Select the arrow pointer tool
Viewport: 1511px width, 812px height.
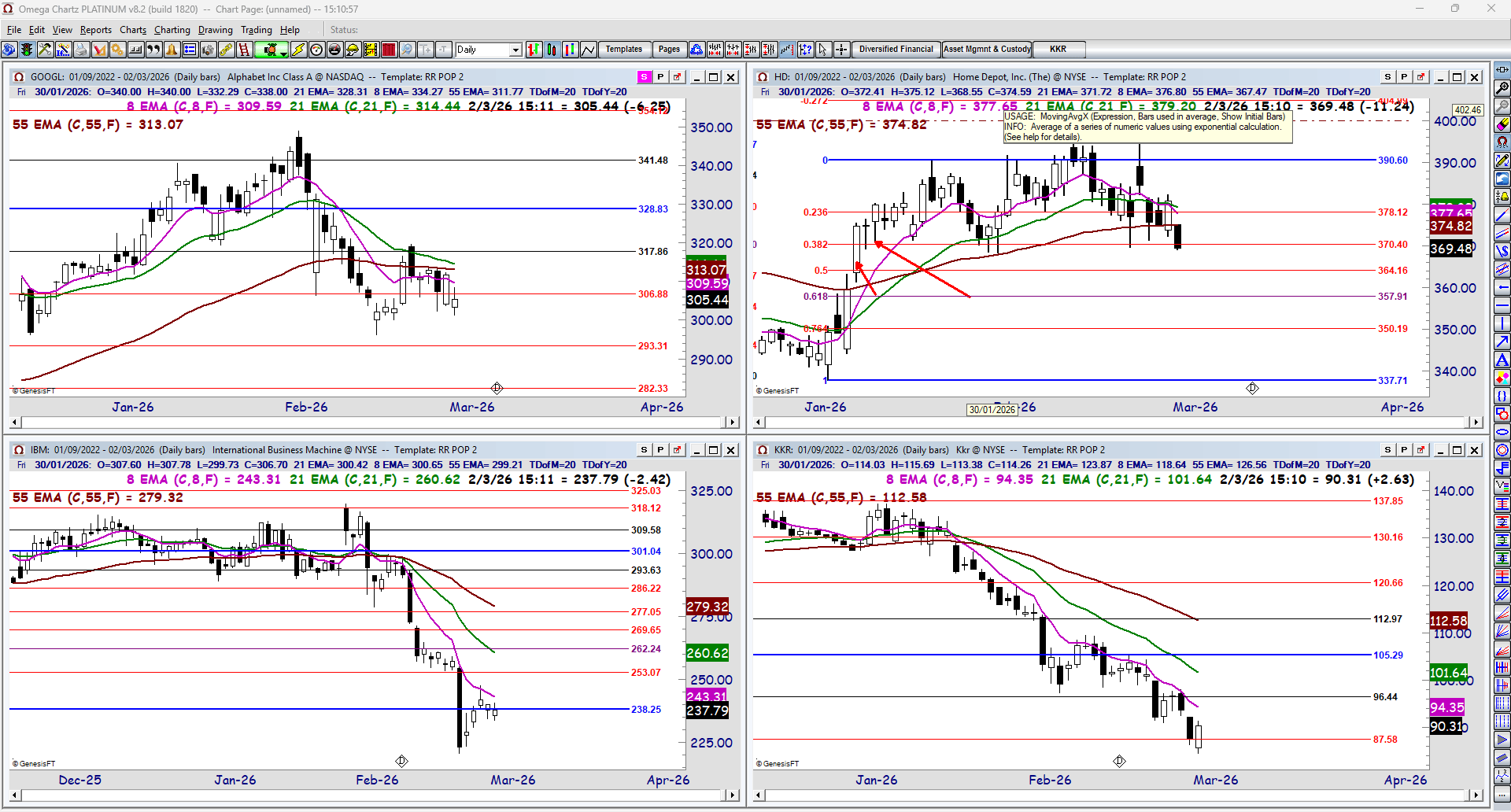(x=822, y=50)
